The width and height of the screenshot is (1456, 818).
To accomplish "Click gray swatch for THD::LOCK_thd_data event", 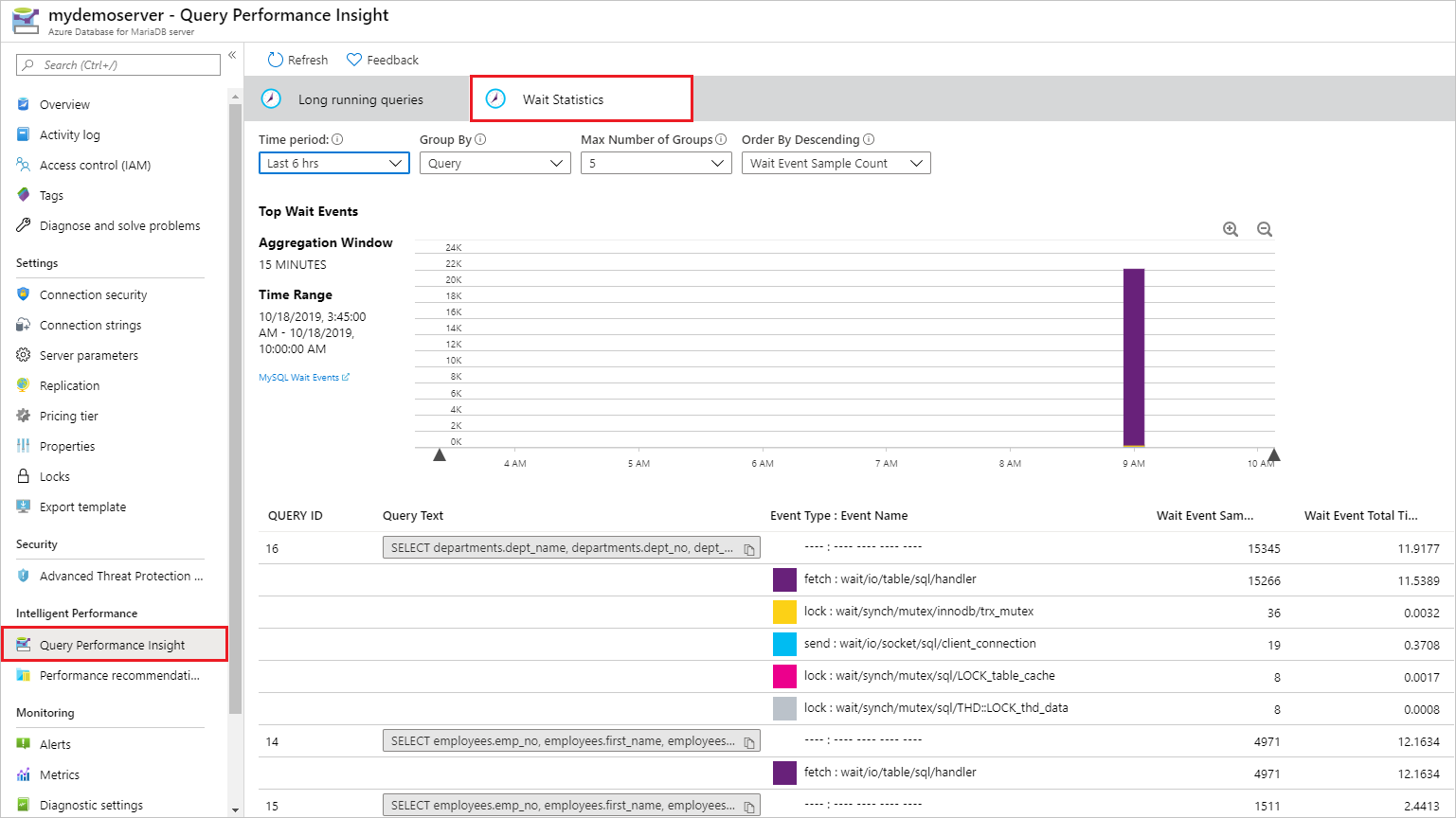I will pos(784,708).
